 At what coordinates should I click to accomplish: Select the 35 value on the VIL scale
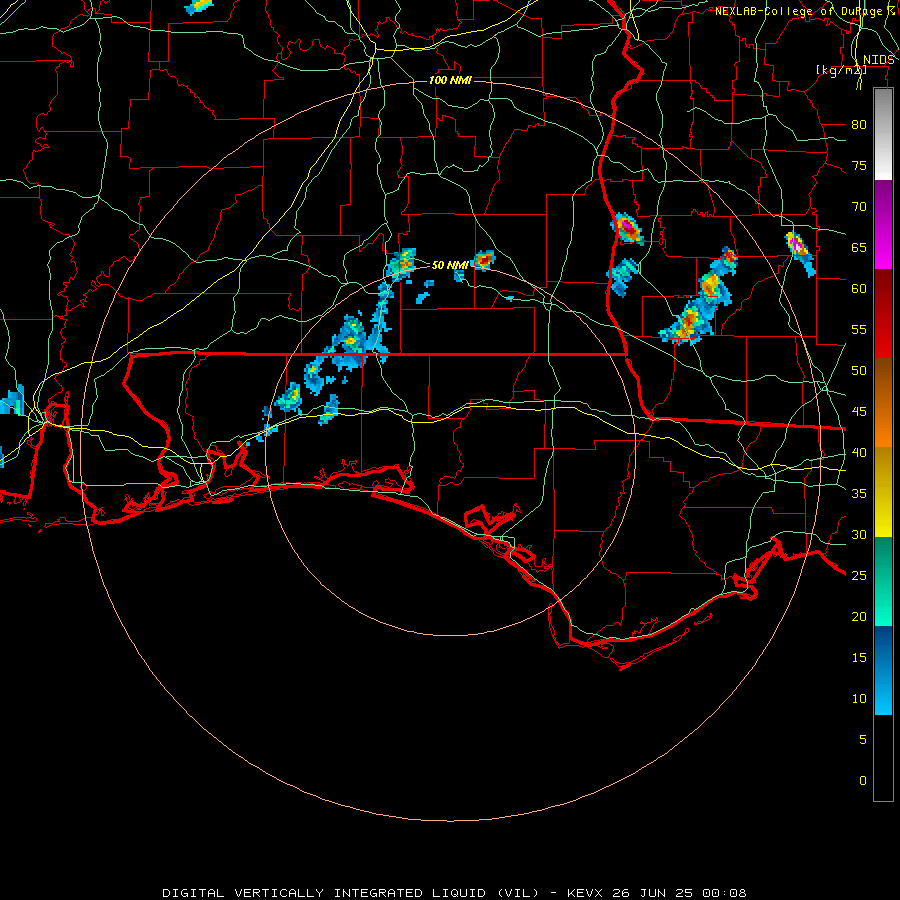point(859,494)
